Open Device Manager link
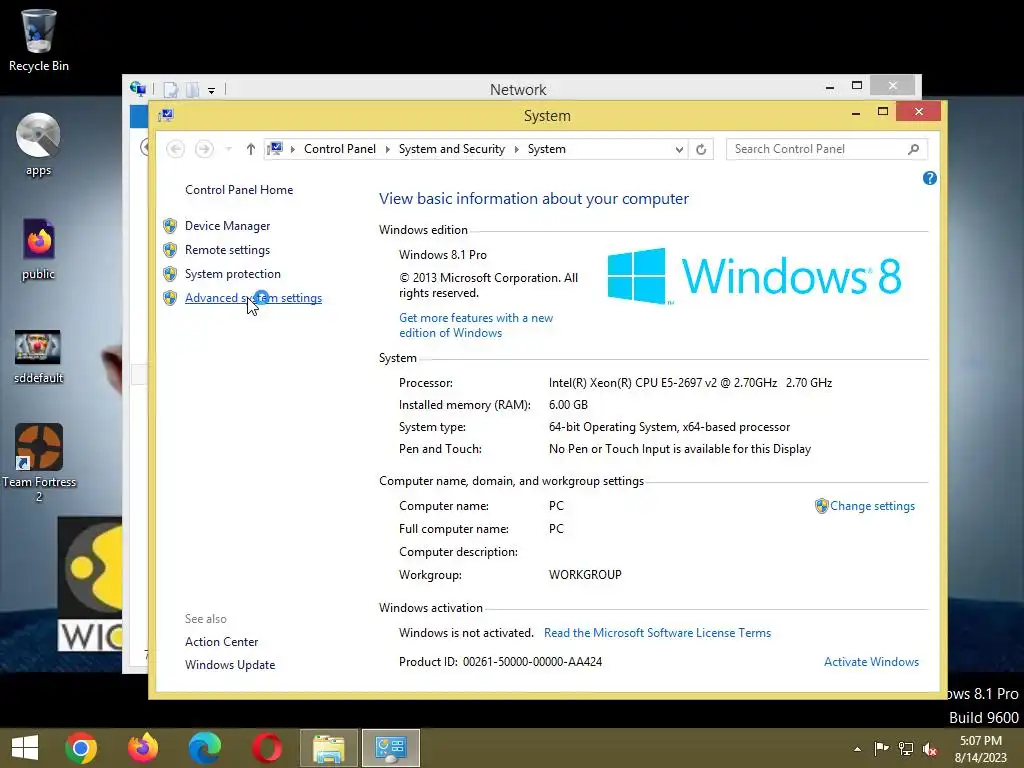 (x=227, y=226)
